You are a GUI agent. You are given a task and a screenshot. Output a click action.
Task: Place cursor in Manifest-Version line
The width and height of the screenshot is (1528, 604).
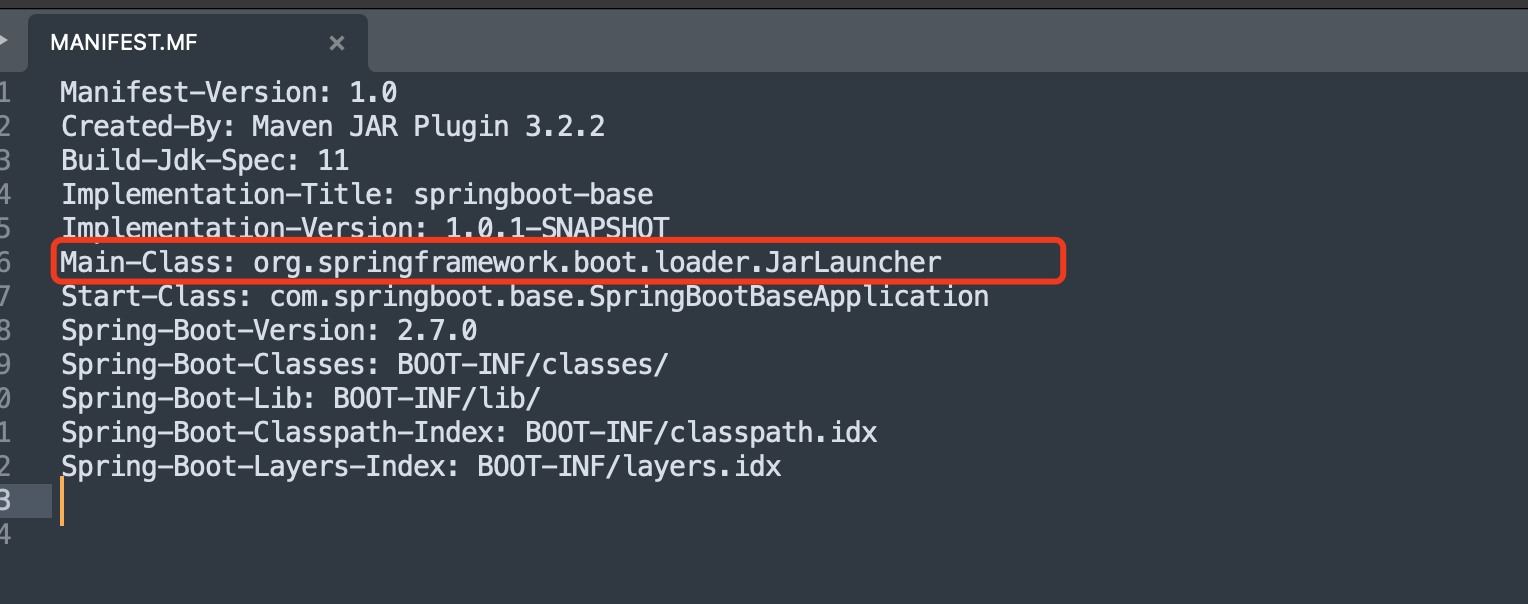(x=229, y=93)
